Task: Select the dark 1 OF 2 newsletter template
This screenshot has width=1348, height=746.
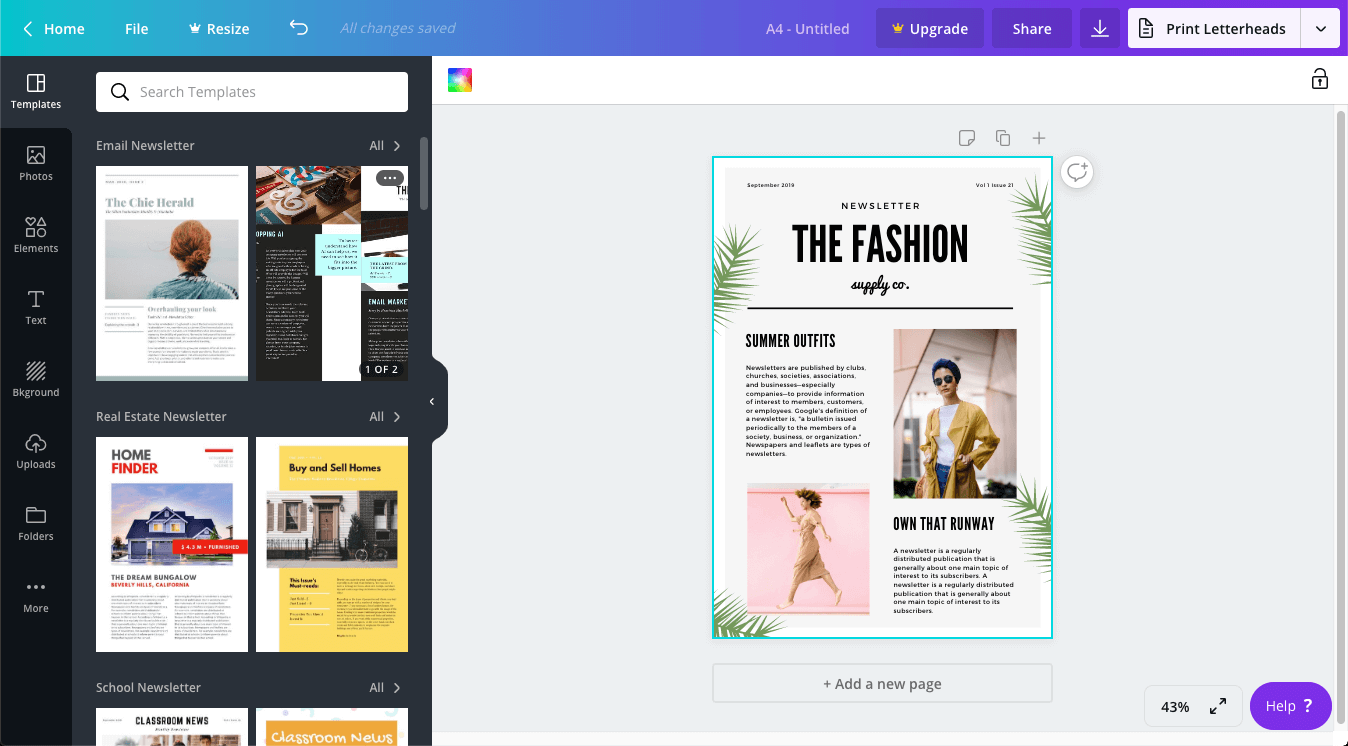Action: pyautogui.click(x=332, y=273)
